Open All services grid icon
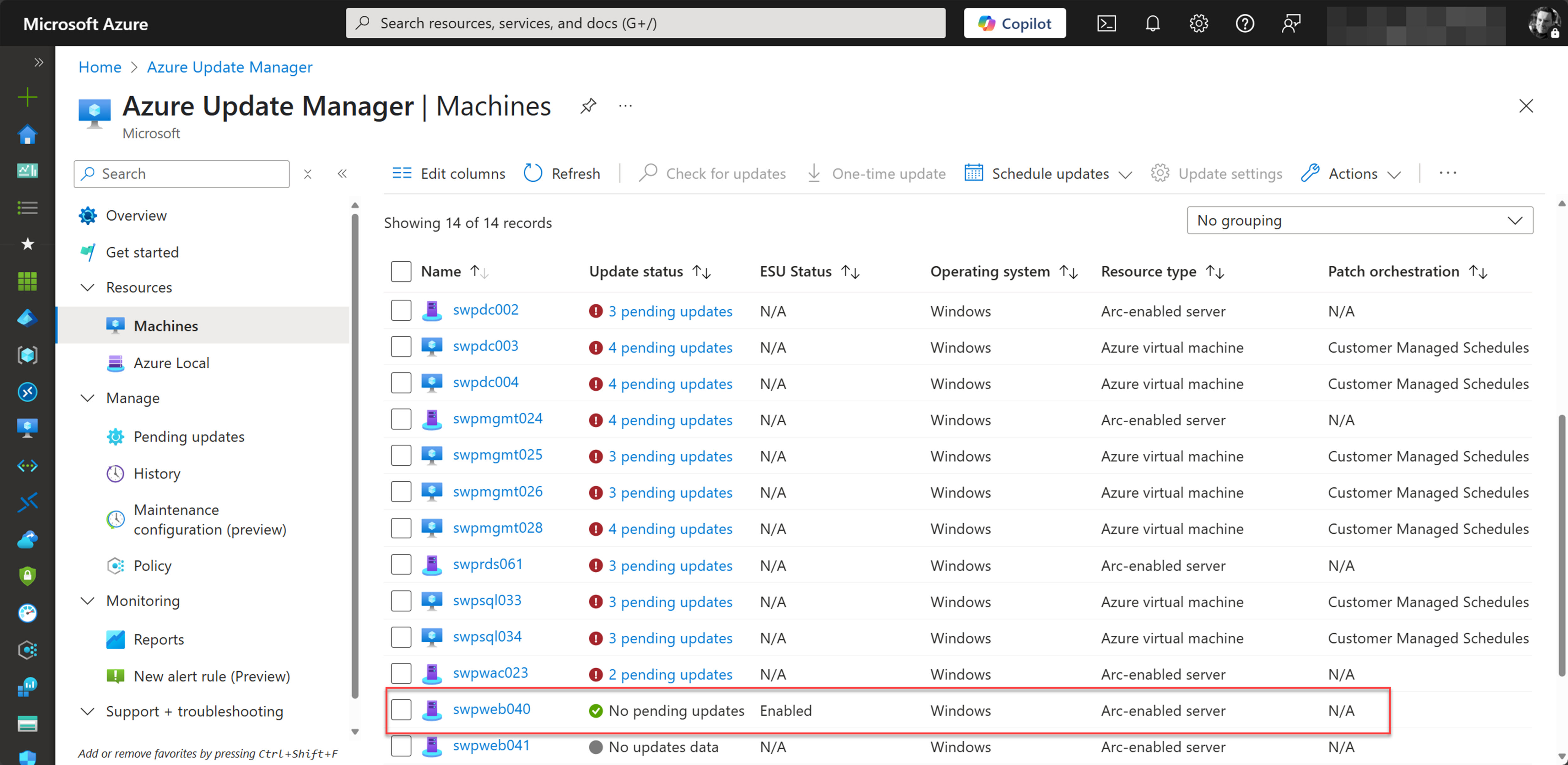 (x=27, y=280)
